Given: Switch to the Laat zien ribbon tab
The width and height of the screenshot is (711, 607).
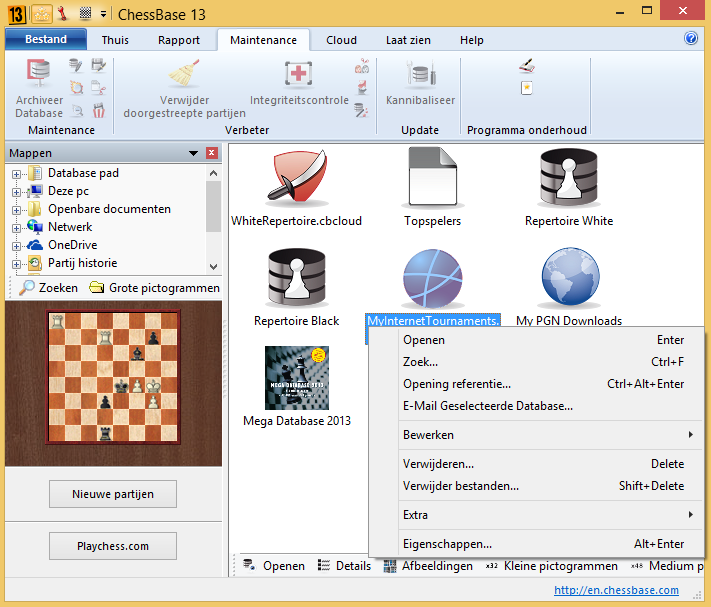Looking at the screenshot, I should pos(408,40).
